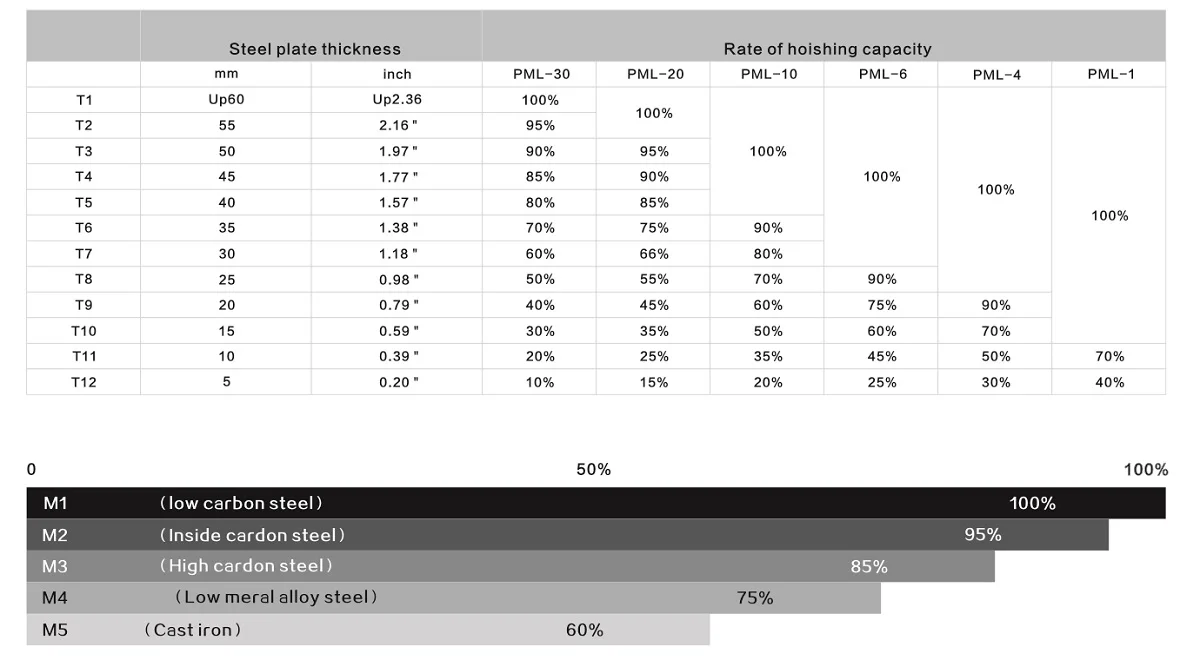
Task: Click the Steel plate thickness header
Action: [314, 49]
